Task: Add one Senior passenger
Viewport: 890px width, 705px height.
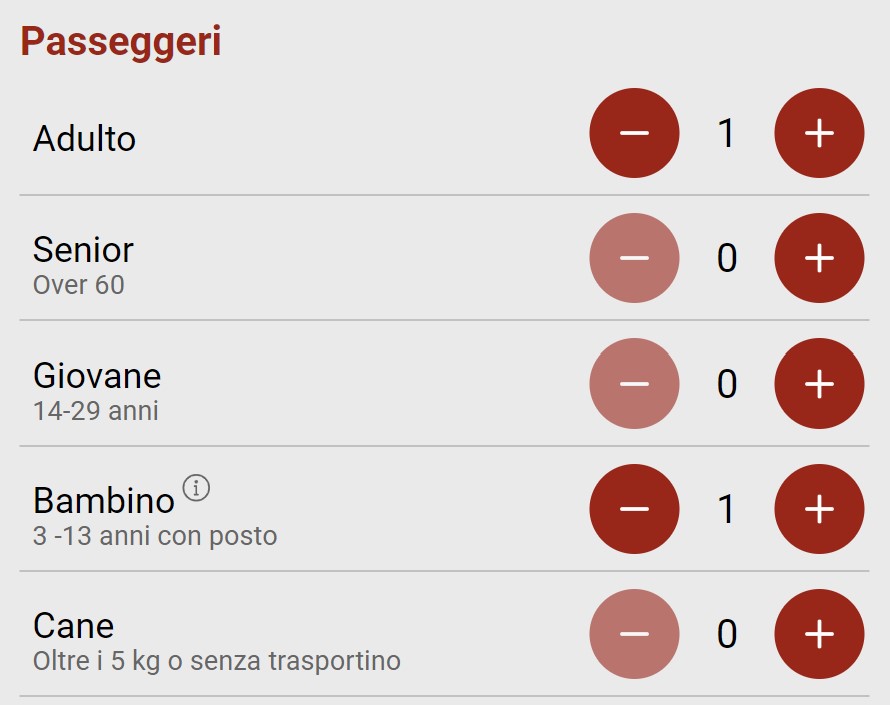Action: (x=819, y=258)
